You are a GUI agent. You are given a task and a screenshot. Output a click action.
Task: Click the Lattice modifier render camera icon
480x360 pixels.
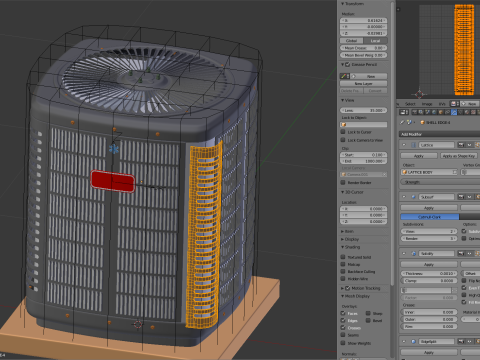(x=461, y=145)
